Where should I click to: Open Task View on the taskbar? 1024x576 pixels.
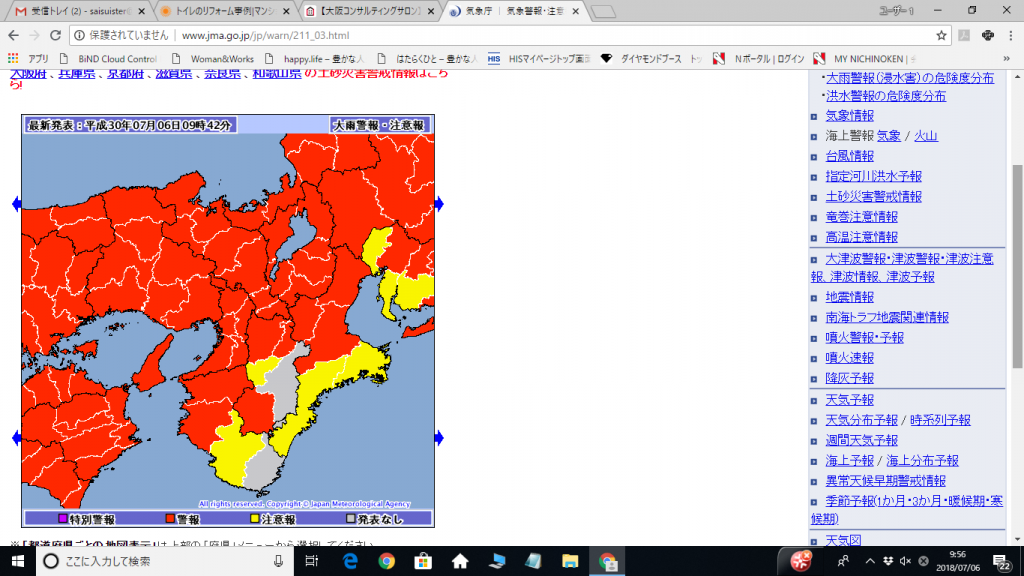[311, 561]
